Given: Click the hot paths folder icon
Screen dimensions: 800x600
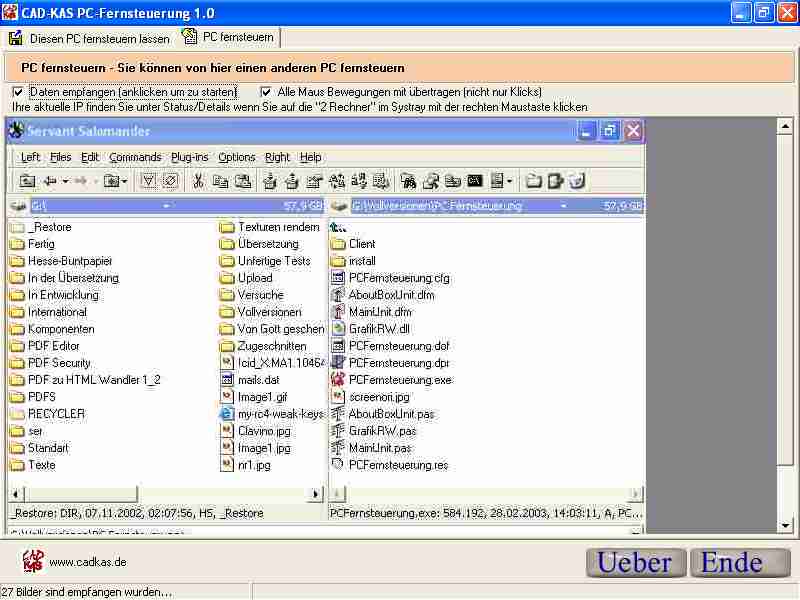Looking at the screenshot, I should point(111,181).
